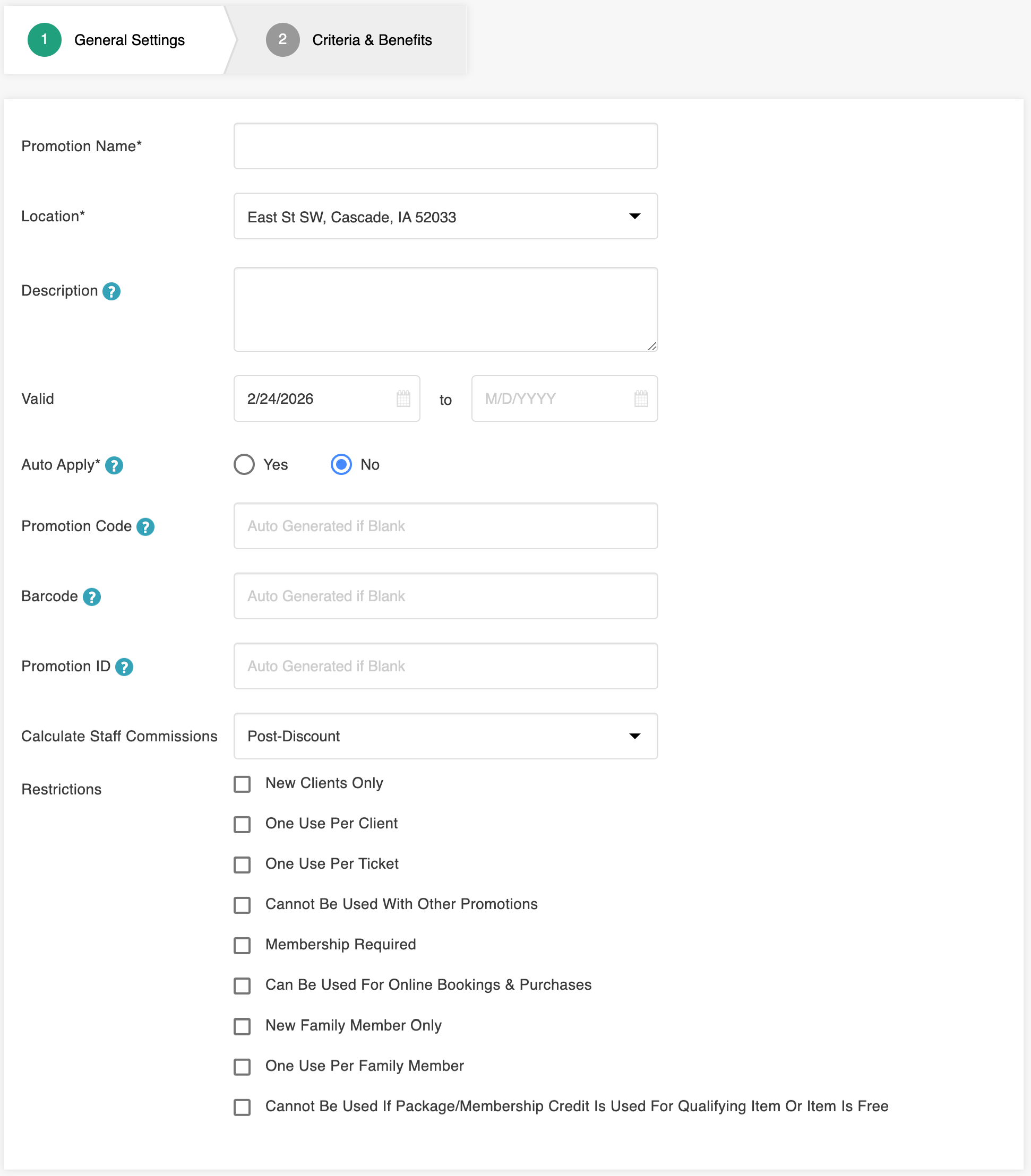Open the Valid start date calendar icon
This screenshot has height=1176, width=1031.
pos(403,399)
